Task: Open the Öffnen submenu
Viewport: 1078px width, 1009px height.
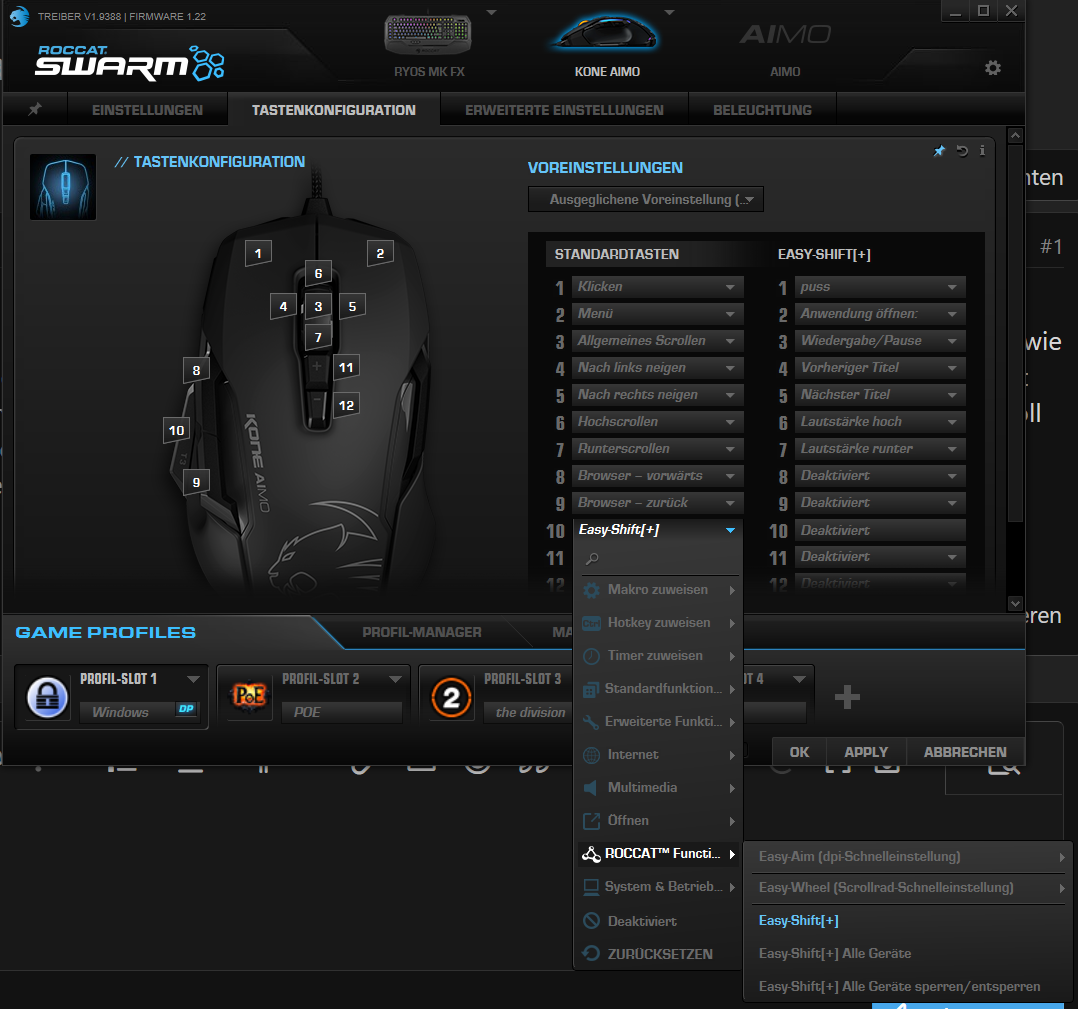Action: [658, 821]
